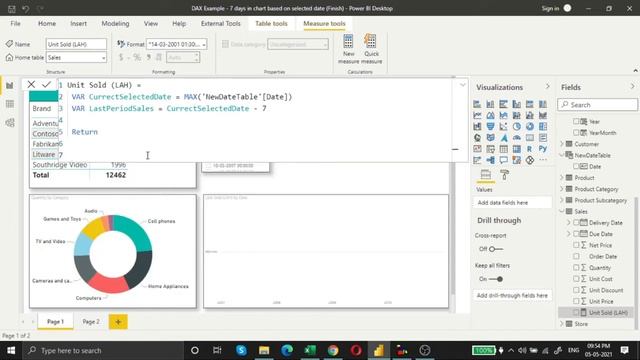Select the funnel chart visual
The height and width of the screenshot is (360, 640).
pos(490,127)
